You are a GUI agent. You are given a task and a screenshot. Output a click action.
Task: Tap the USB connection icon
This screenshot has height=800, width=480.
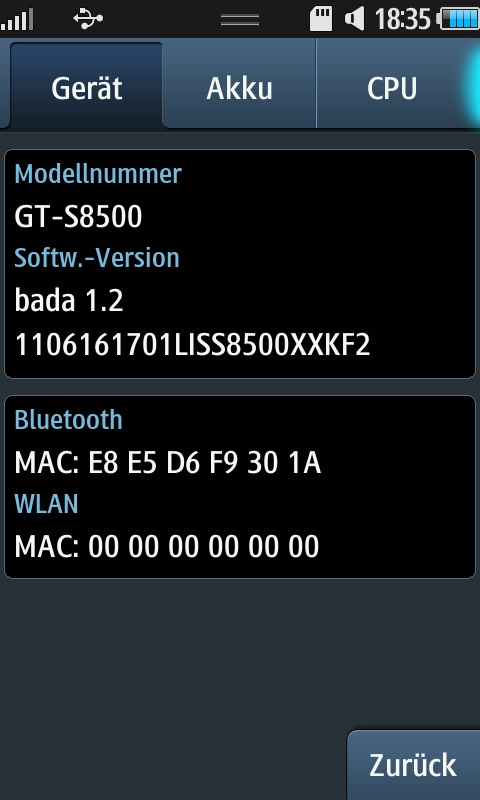point(88,19)
